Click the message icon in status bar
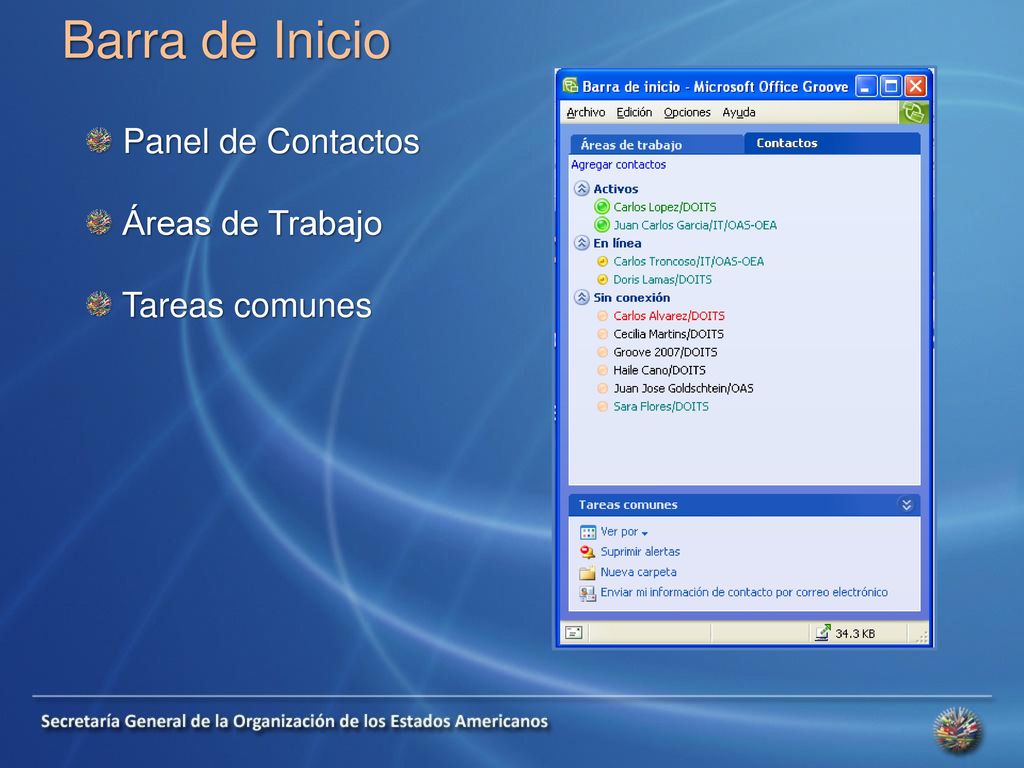Viewport: 1024px width, 768px height. coord(574,632)
